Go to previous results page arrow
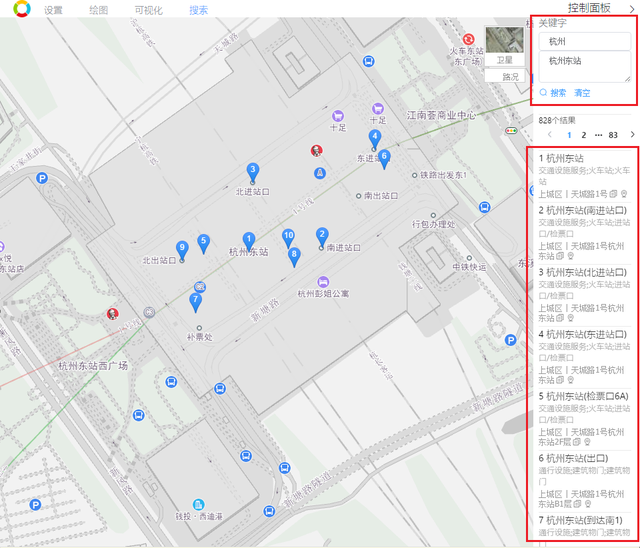 click(550, 135)
